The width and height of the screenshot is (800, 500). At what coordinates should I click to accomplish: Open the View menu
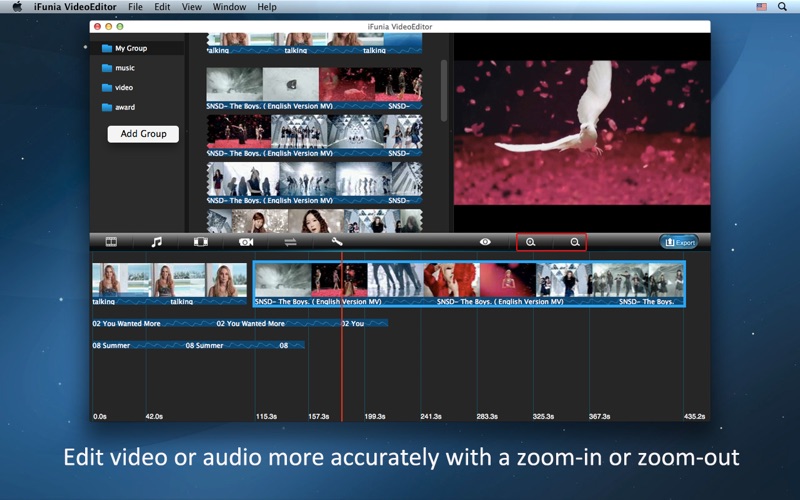(x=191, y=7)
